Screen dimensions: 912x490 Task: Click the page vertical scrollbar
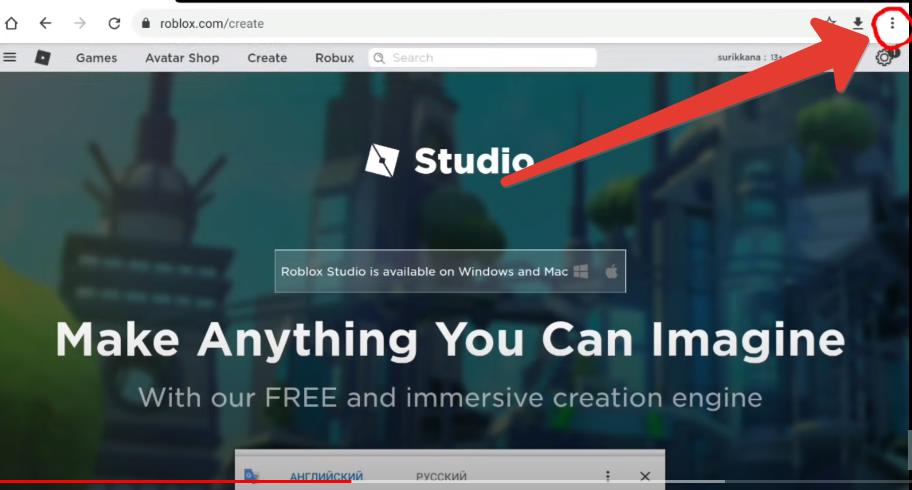pyautogui.click(x=909, y=450)
